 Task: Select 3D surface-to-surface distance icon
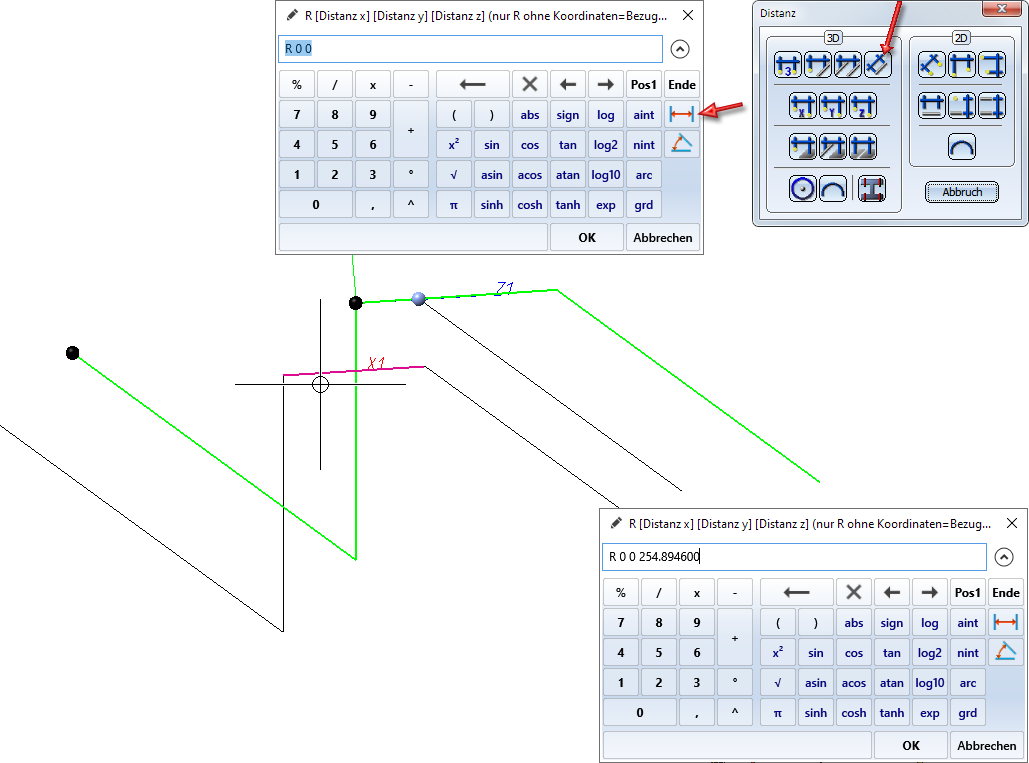point(863,147)
